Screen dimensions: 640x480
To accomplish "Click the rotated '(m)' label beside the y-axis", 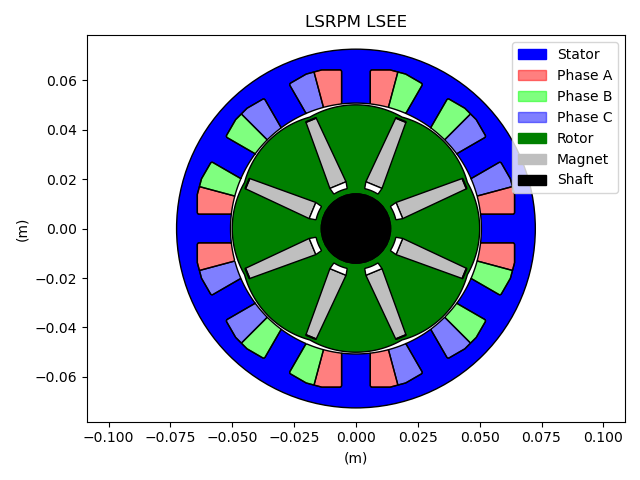I will (x=22, y=231).
